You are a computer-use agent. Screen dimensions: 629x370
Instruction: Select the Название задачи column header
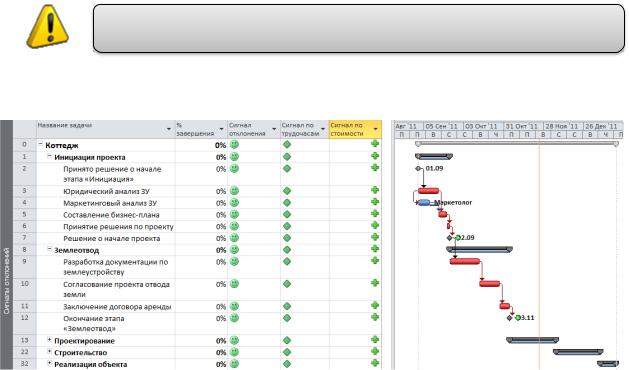(106, 129)
